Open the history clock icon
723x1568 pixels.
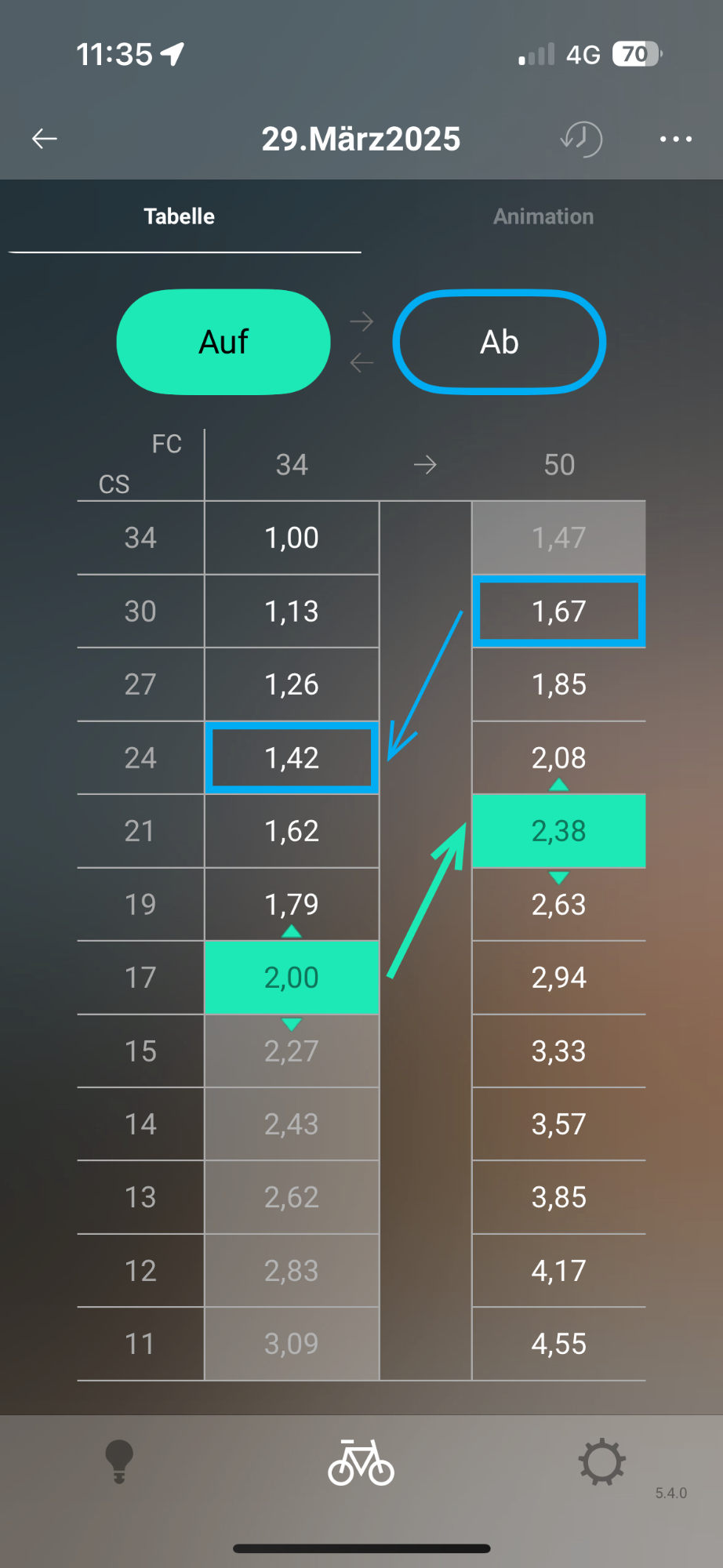tap(582, 139)
